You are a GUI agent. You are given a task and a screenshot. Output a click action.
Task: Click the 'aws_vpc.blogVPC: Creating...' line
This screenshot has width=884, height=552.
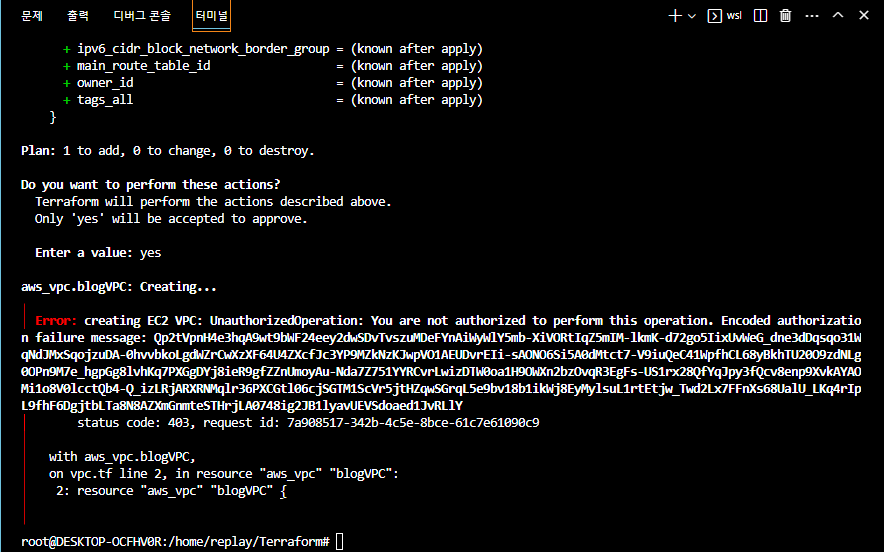[119, 287]
